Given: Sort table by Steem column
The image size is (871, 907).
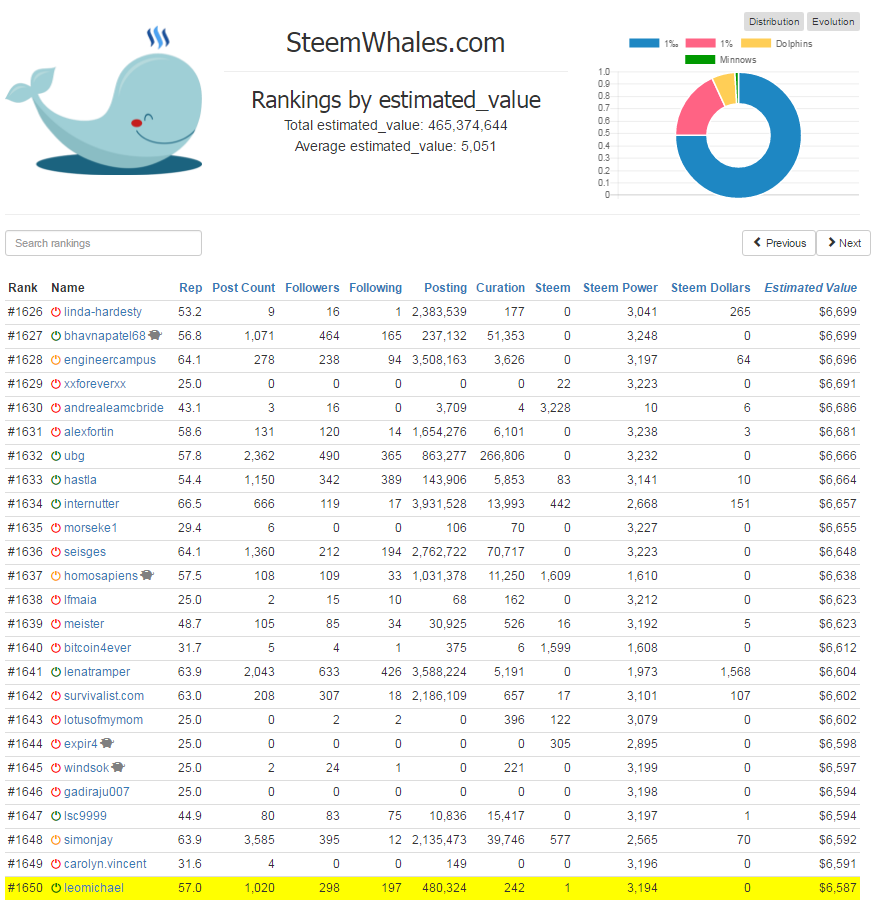Looking at the screenshot, I should [x=552, y=287].
